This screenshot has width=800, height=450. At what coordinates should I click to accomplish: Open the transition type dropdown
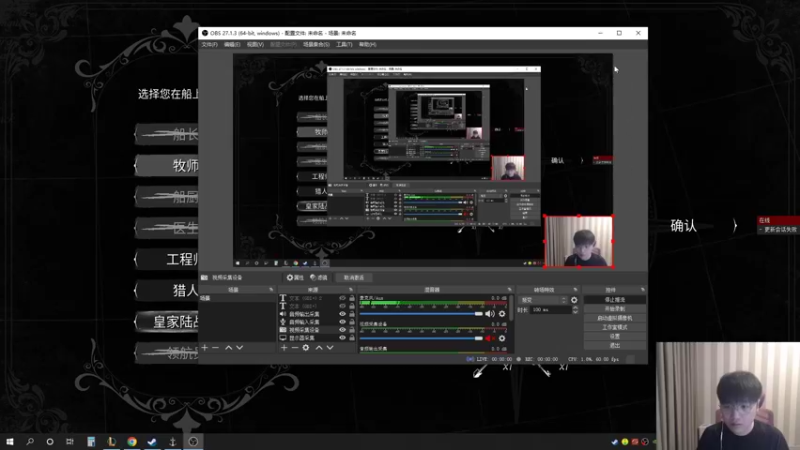point(543,300)
